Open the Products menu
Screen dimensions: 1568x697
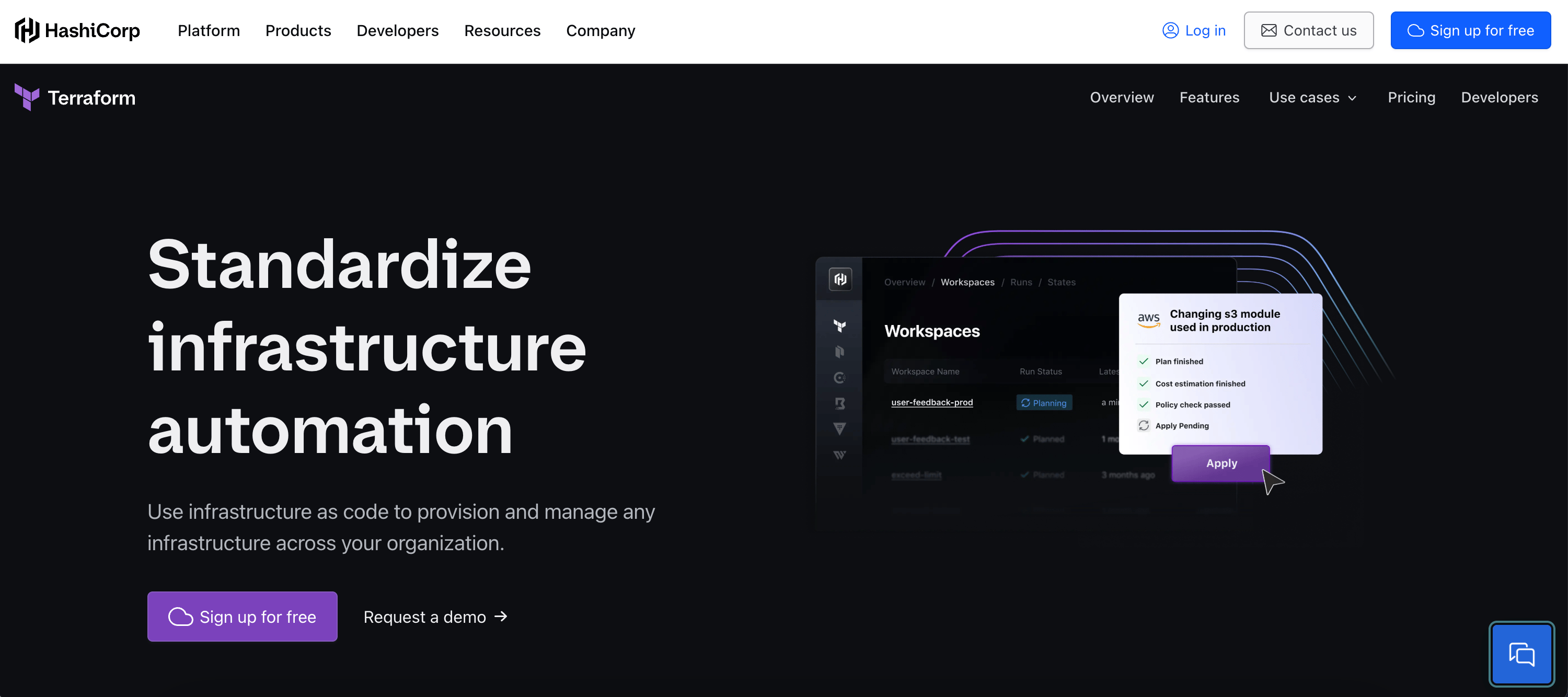[x=298, y=30]
